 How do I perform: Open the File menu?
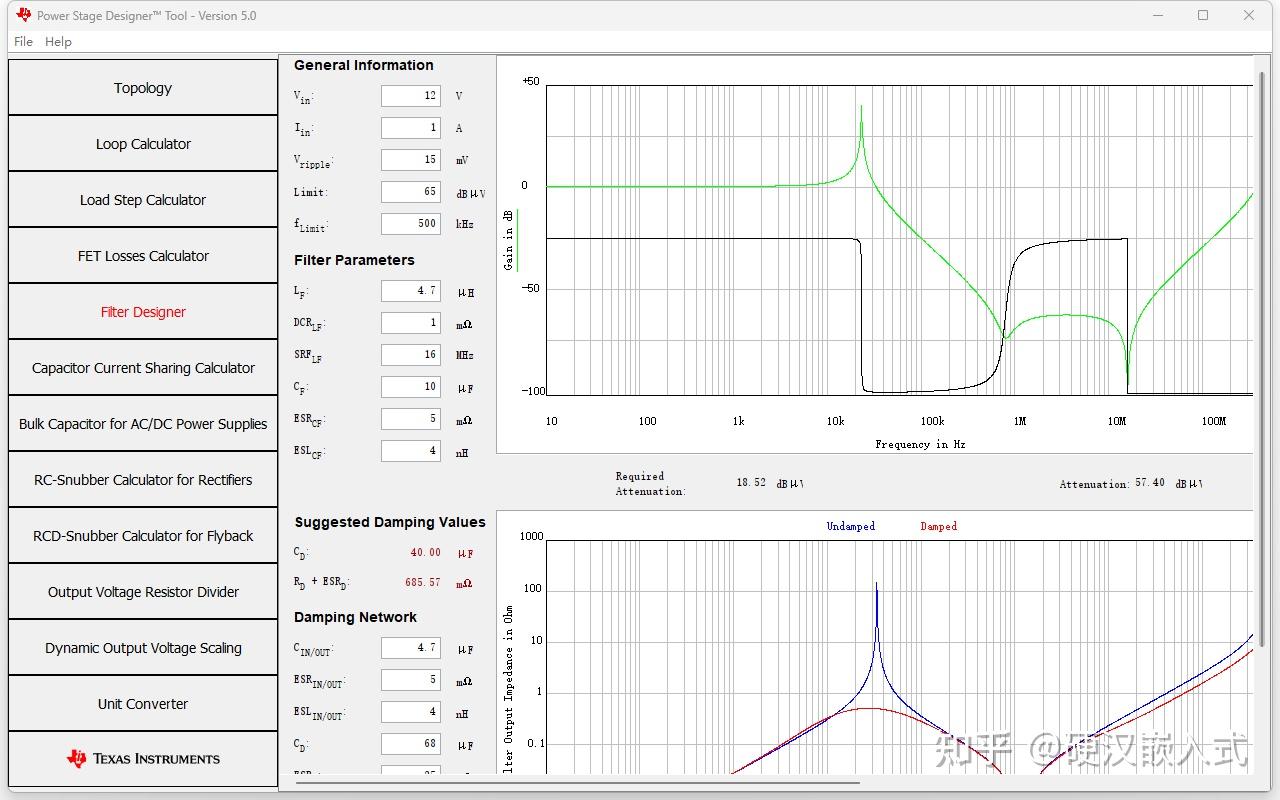(x=24, y=42)
